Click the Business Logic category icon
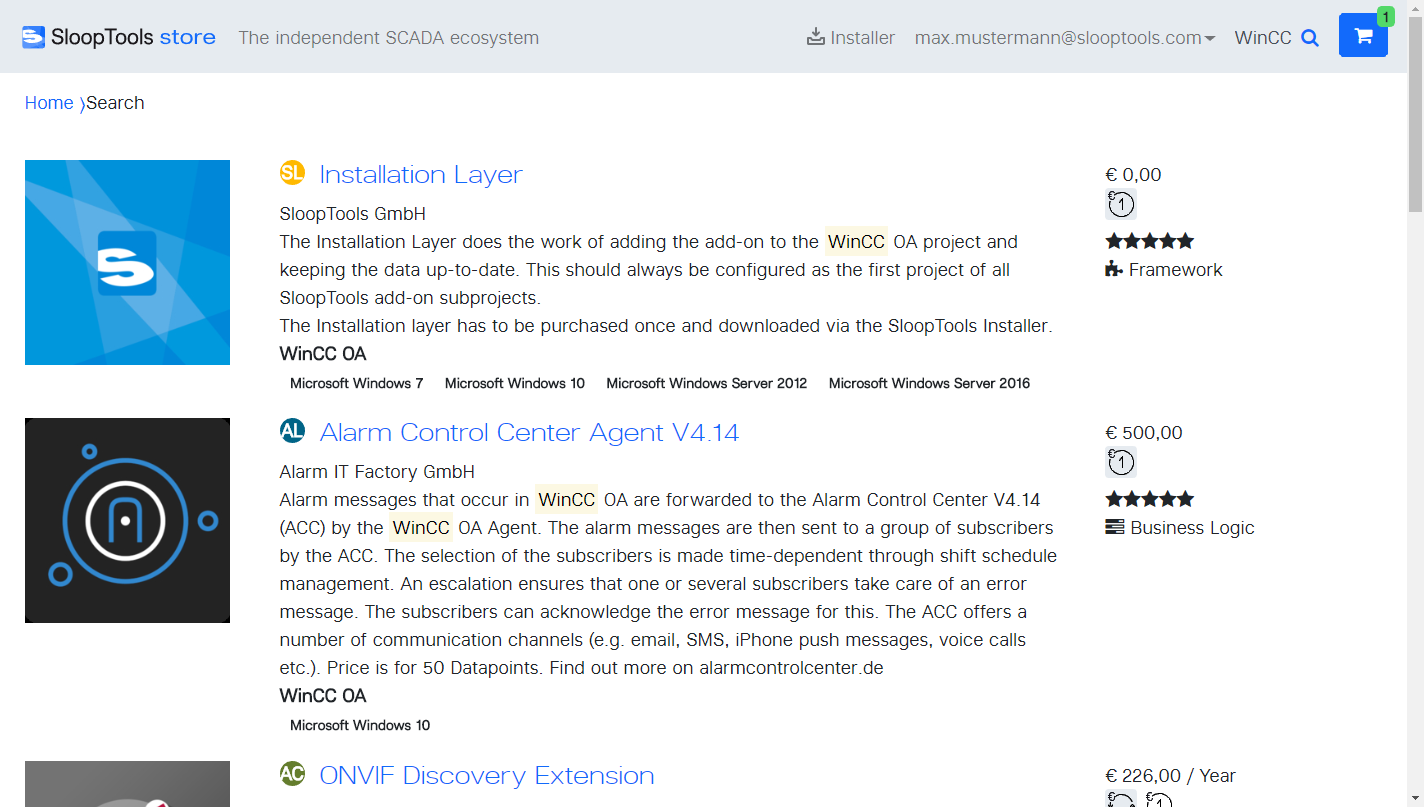The width and height of the screenshot is (1424, 807). point(1114,527)
